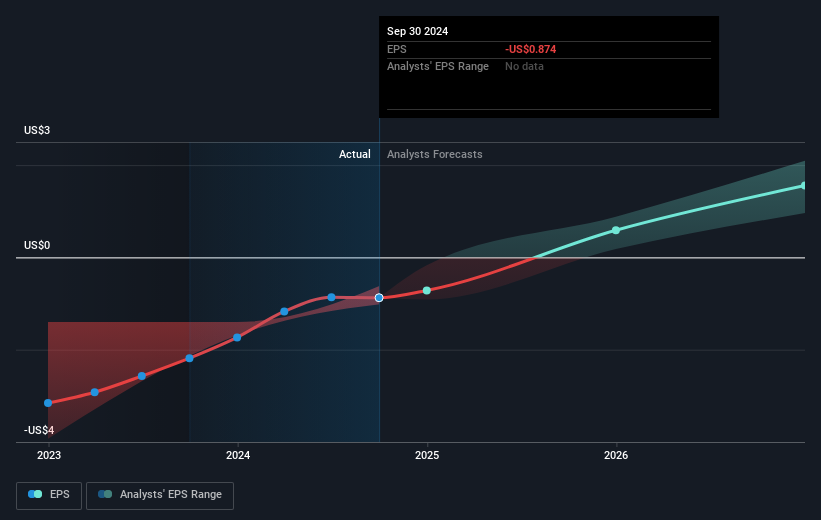Click the Analysts Forecasts section label
Viewport: 821px width, 520px height.
point(435,154)
